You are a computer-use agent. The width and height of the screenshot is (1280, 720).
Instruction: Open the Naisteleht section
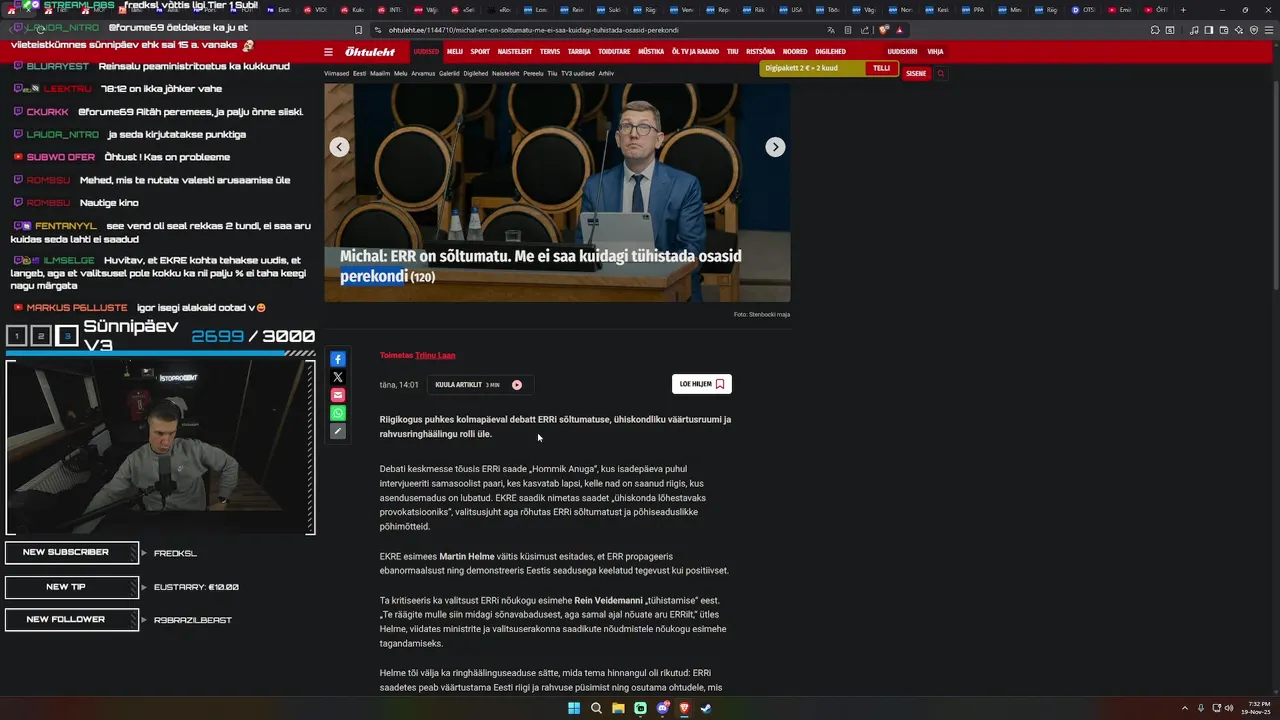coord(515,51)
